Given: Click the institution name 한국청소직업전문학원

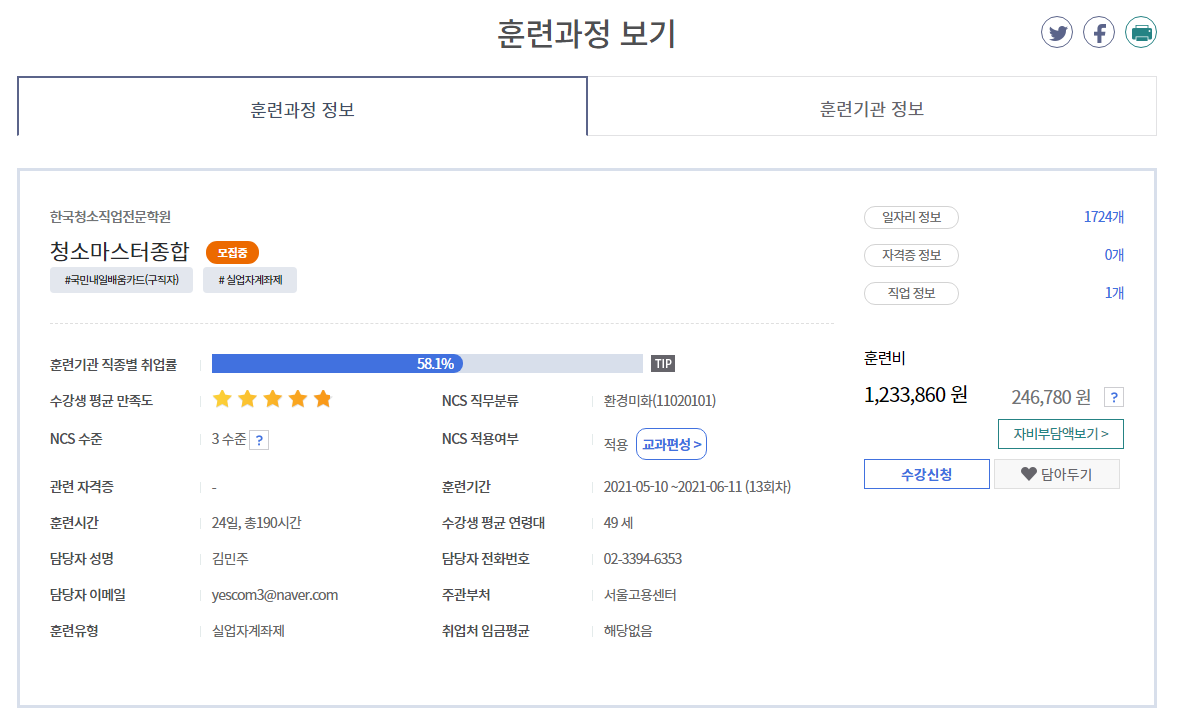Looking at the screenshot, I should (110, 217).
